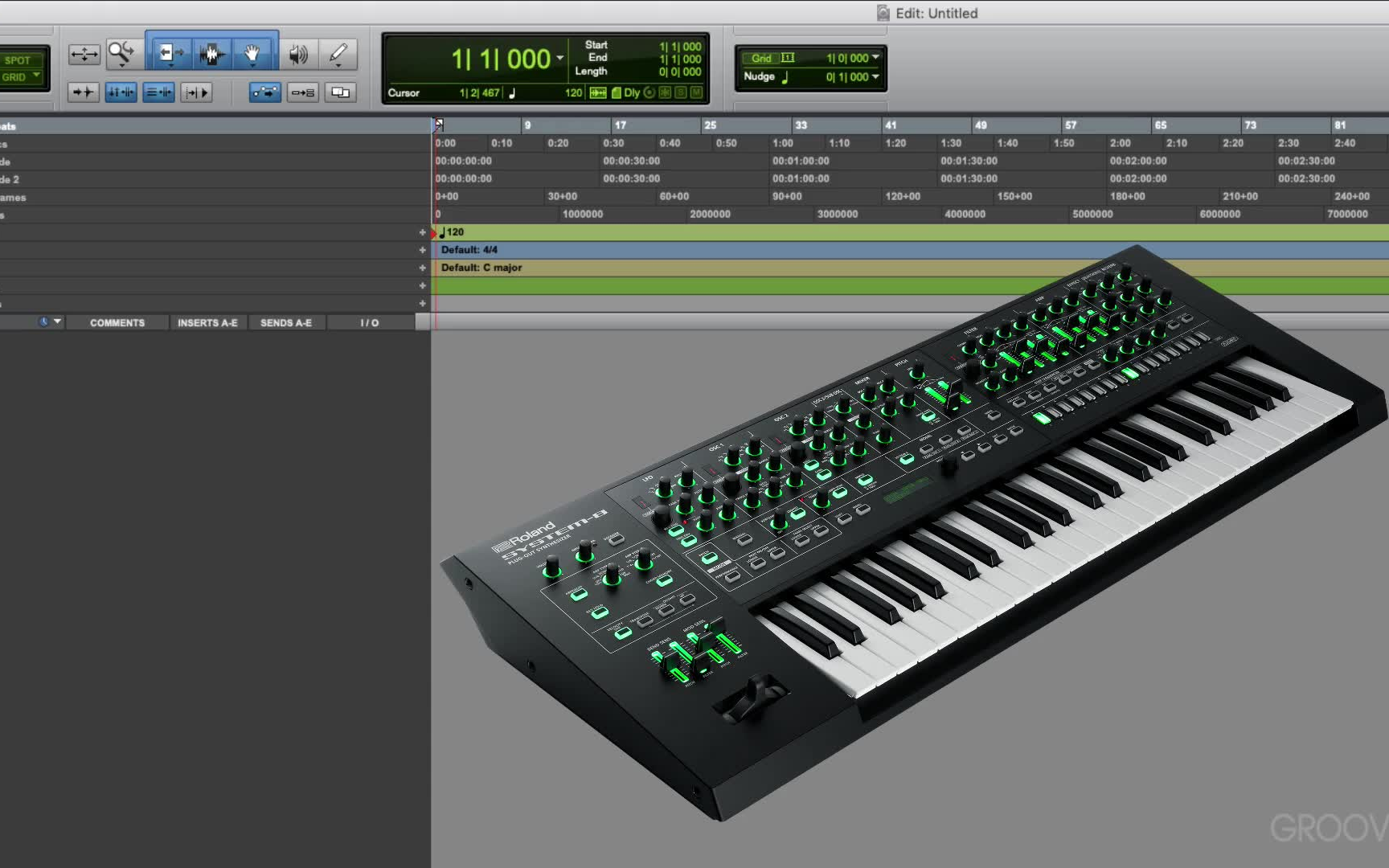Viewport: 1389px width, 868px height.
Task: Click the main counter 1|1|000 display
Action: 500,59
